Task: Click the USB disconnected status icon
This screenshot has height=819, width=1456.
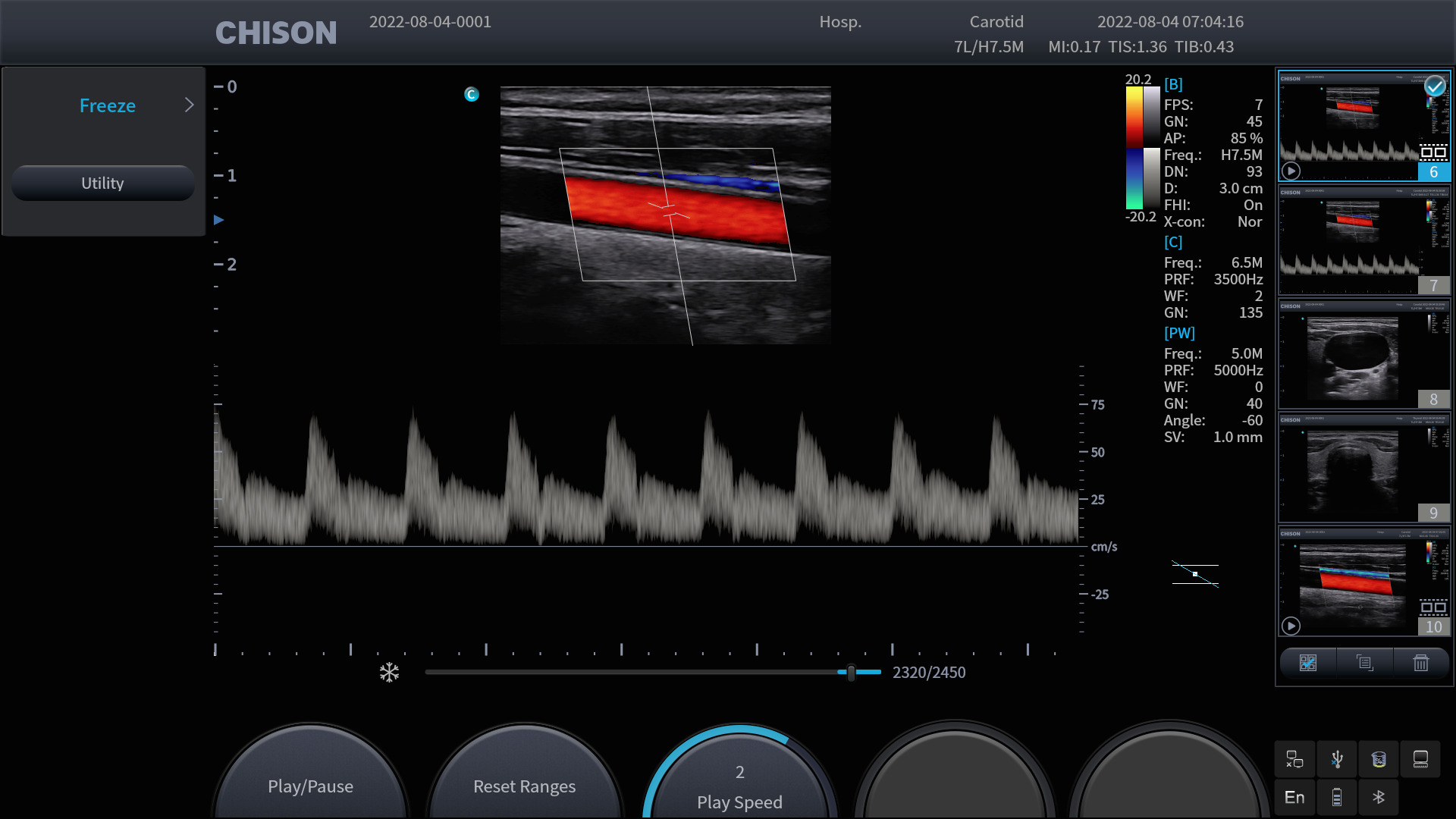Action: pyautogui.click(x=1337, y=759)
